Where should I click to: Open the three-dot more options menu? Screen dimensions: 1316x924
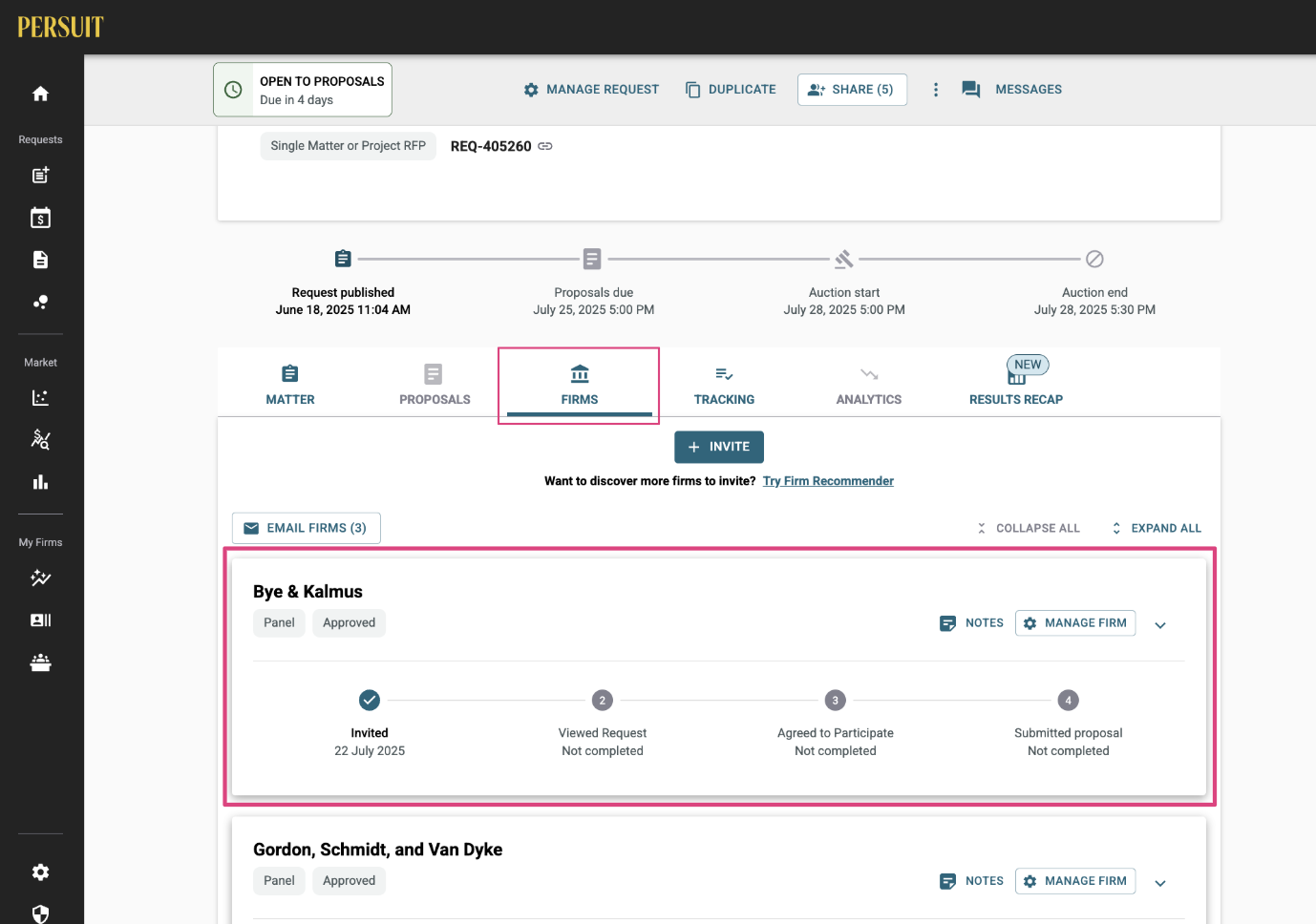(x=936, y=90)
